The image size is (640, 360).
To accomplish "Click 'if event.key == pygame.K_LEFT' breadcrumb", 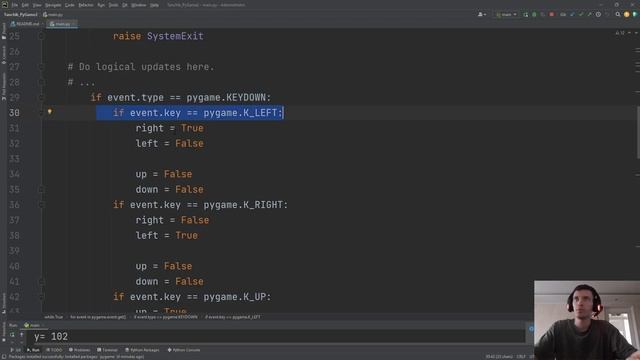I will [x=233, y=317].
